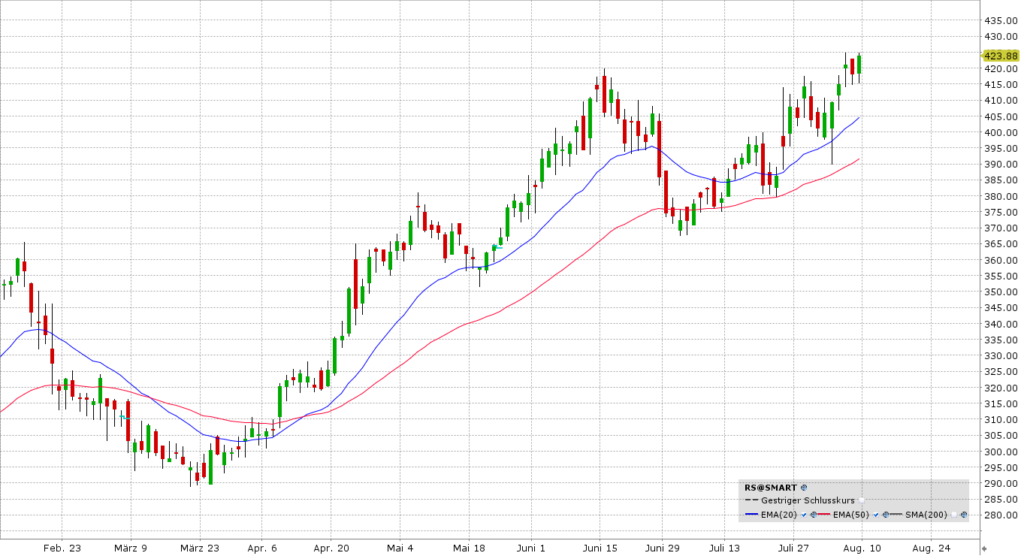The width and height of the screenshot is (1024, 559).
Task: Click the Juli 13 date label
Action: [724, 548]
